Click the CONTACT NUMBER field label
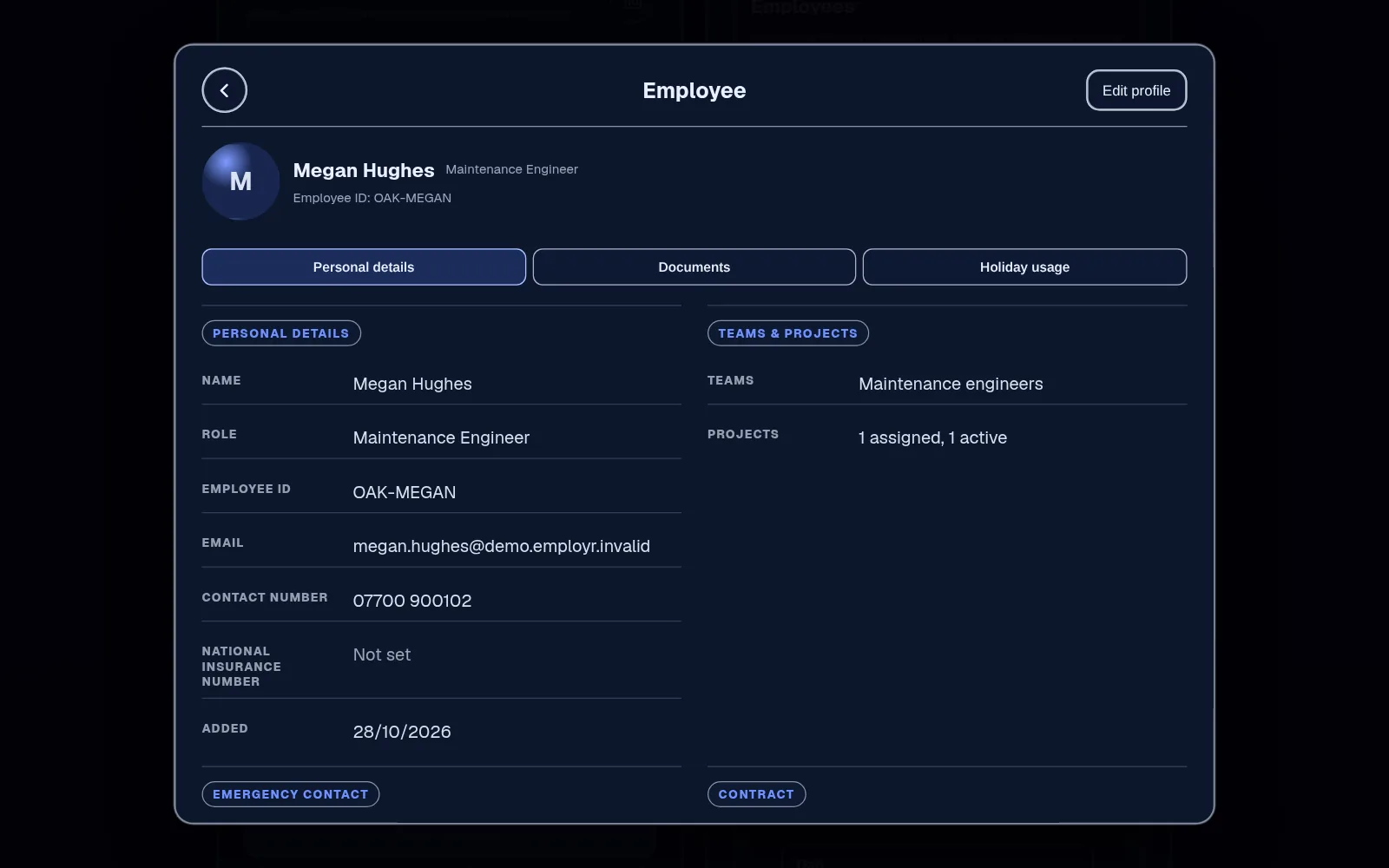The height and width of the screenshot is (868, 1389). (x=265, y=597)
